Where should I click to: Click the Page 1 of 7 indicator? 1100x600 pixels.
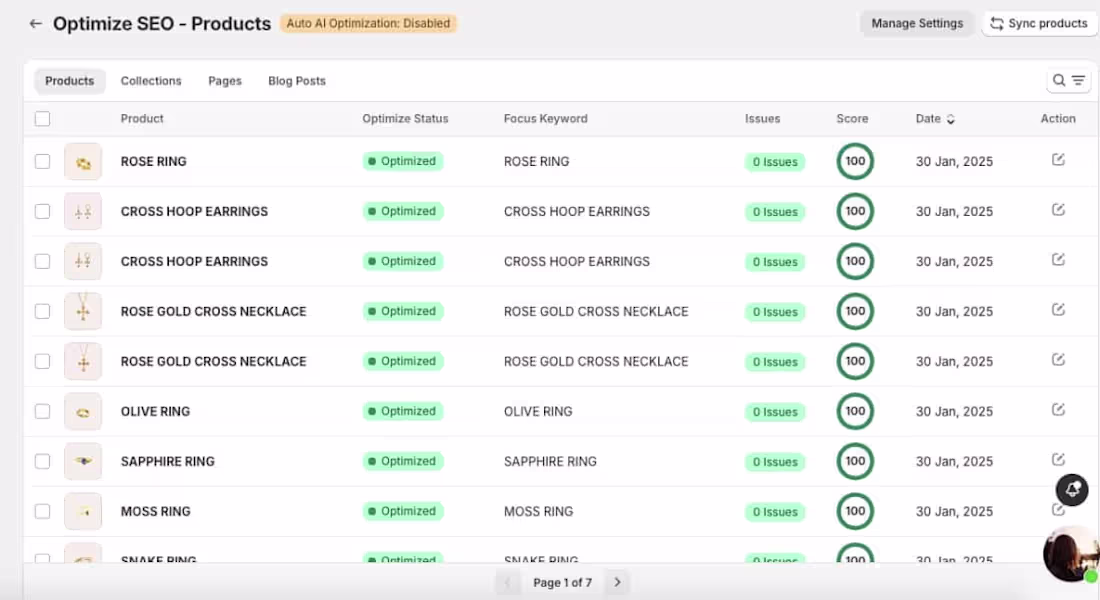563,582
